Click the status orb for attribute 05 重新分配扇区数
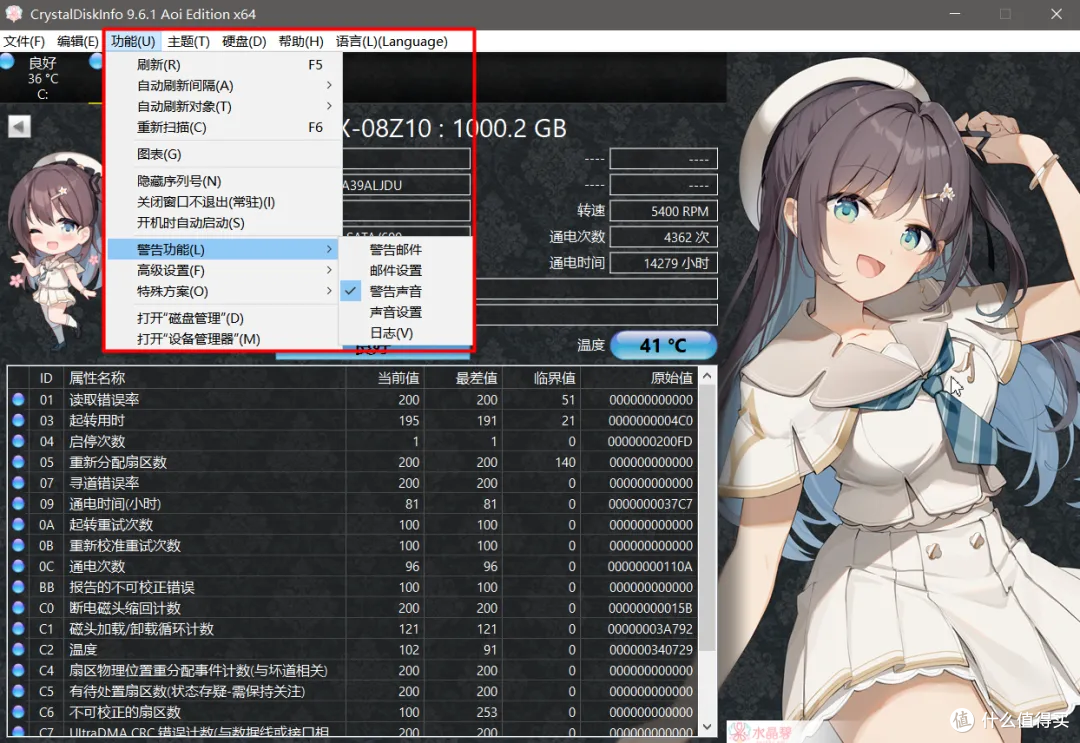Image resolution: width=1080 pixels, height=743 pixels. coord(19,462)
